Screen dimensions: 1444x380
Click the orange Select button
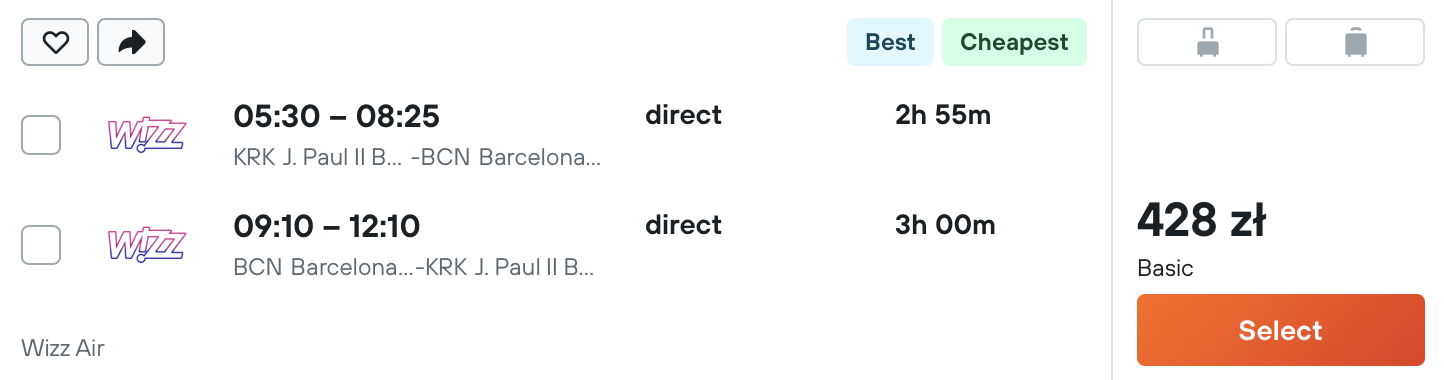click(x=1281, y=330)
